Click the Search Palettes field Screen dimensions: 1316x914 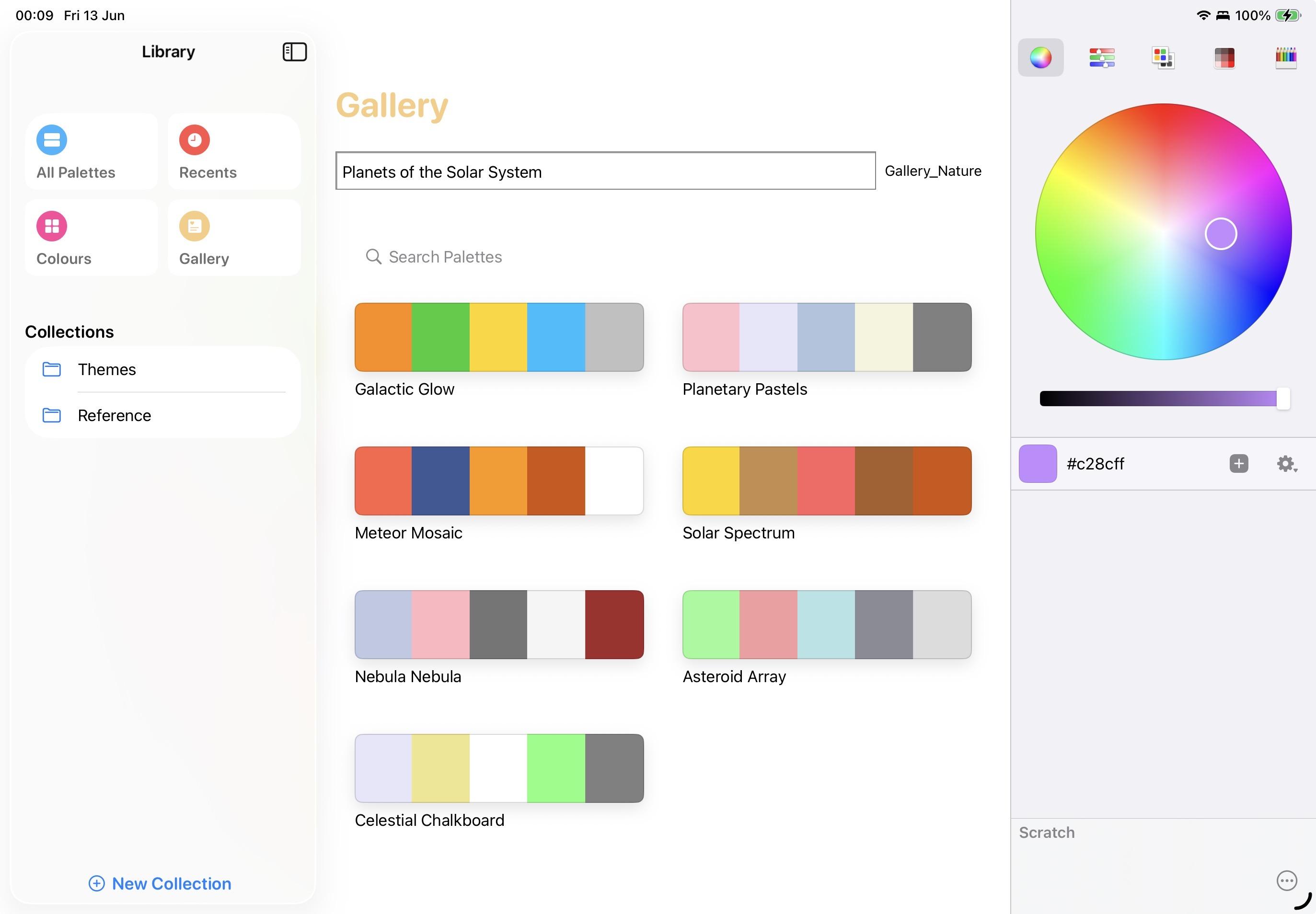pos(663,257)
